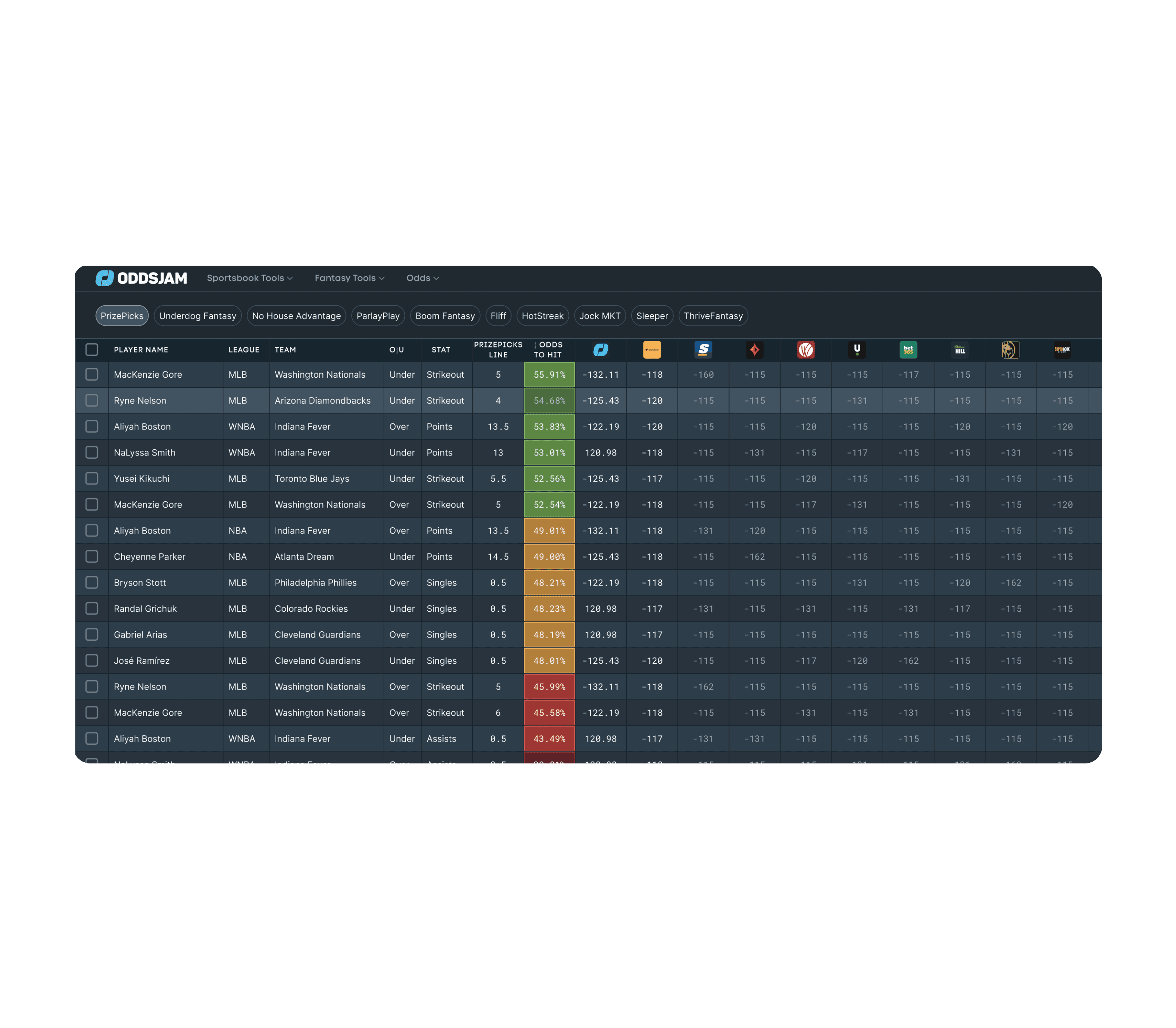Click the 14.5 PrizePicks line value

(x=498, y=557)
